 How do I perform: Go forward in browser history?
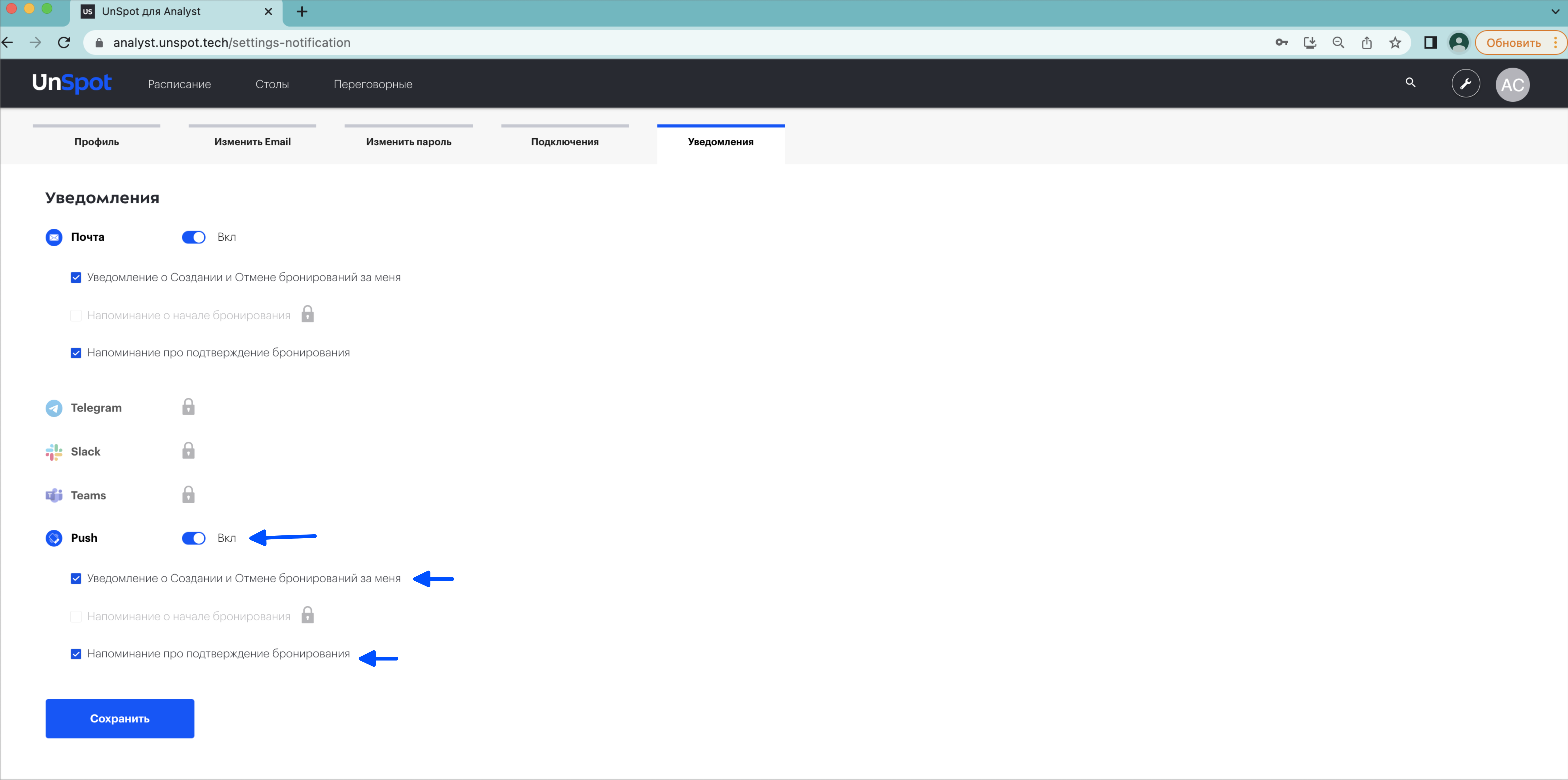(x=35, y=42)
